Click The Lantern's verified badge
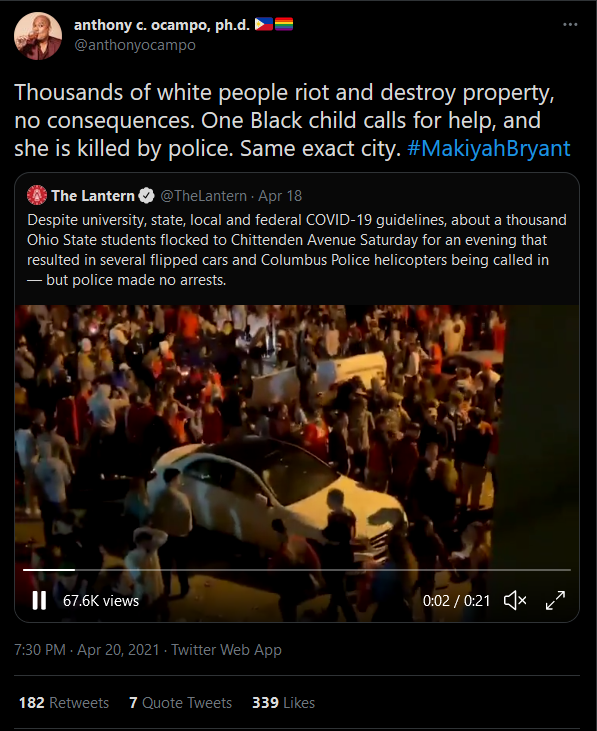Viewport: 597px width, 731px height. [147, 196]
